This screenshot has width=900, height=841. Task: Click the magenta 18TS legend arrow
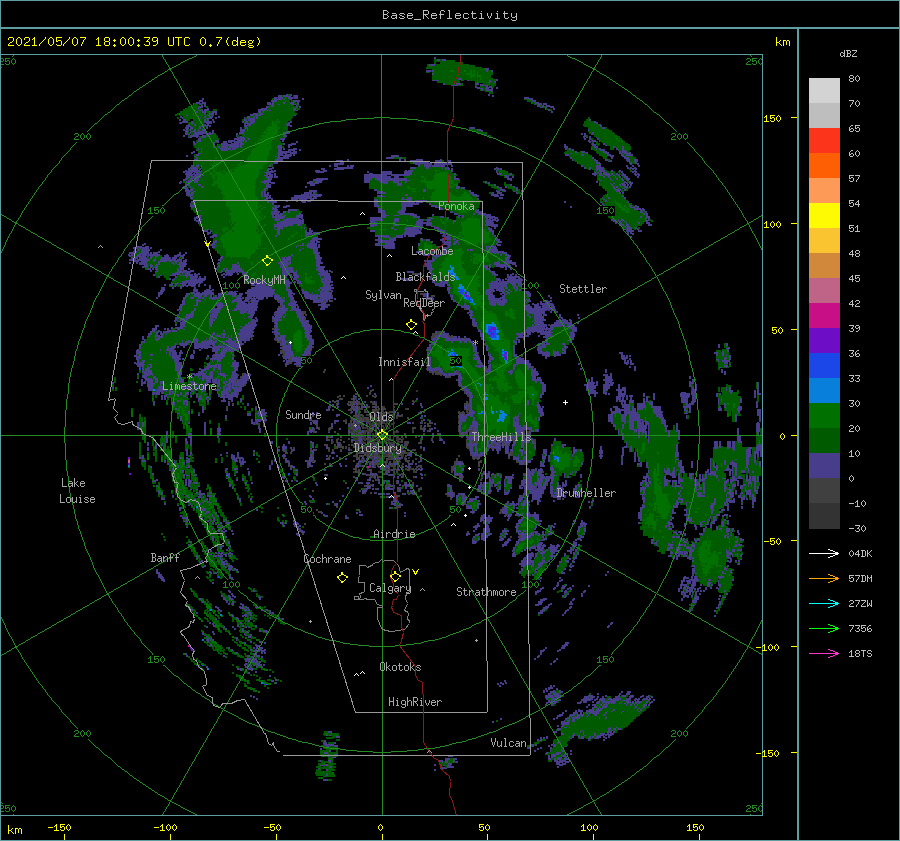coord(824,653)
